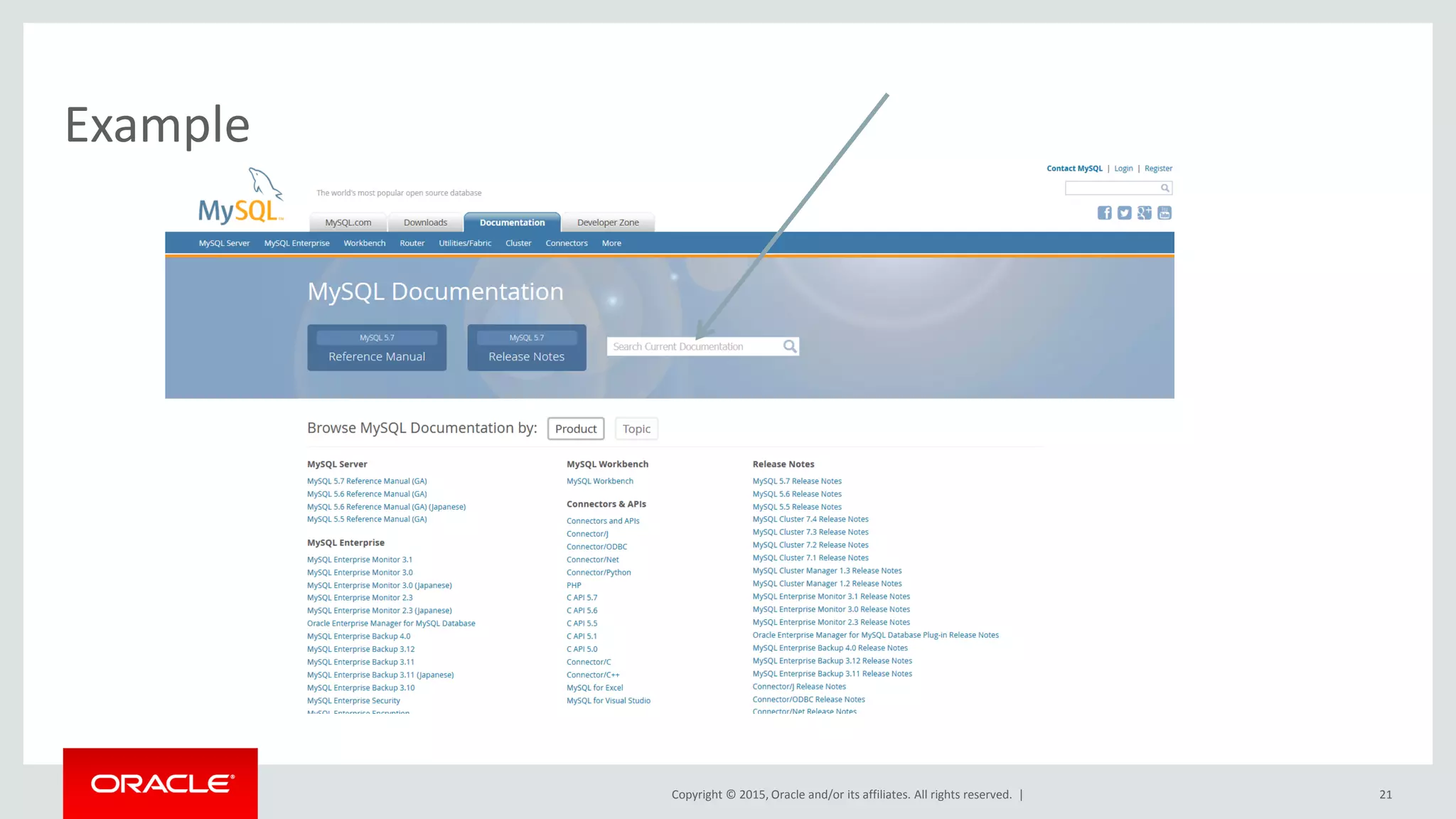Open MySQL 5.7 Reference Manual (GA) link
1456x819 pixels.
367,481
